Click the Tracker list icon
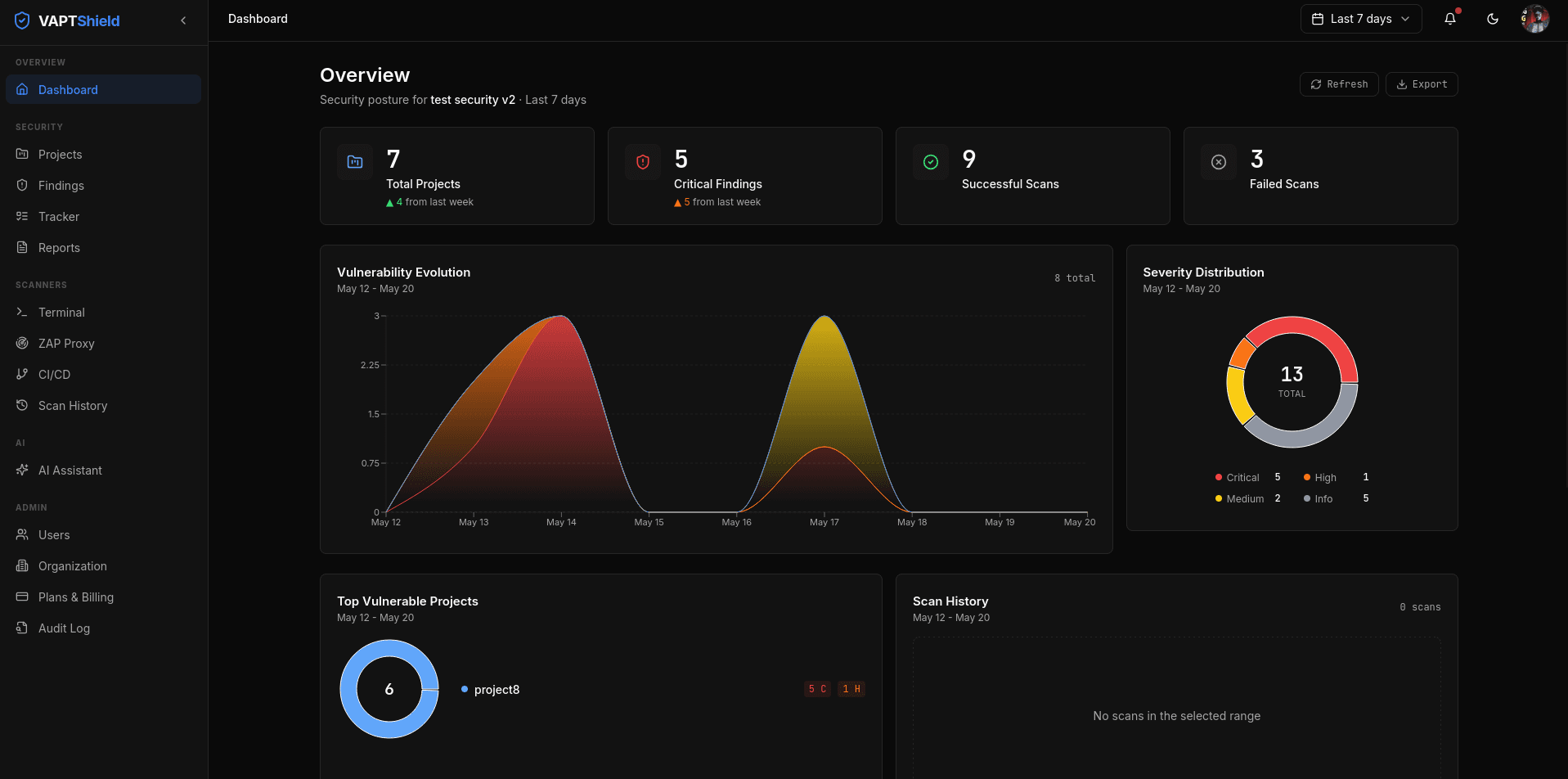1568x779 pixels. pos(22,216)
